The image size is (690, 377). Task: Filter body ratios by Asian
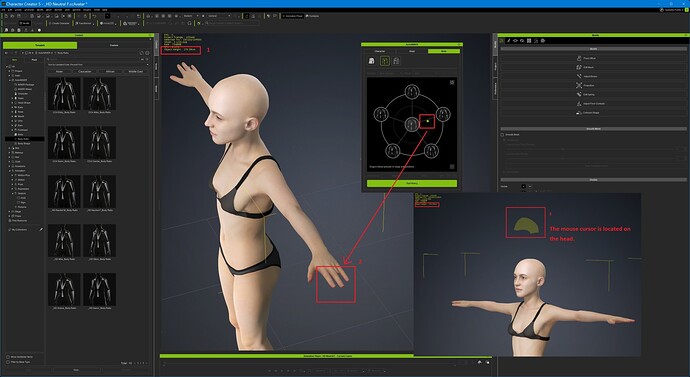point(59,71)
